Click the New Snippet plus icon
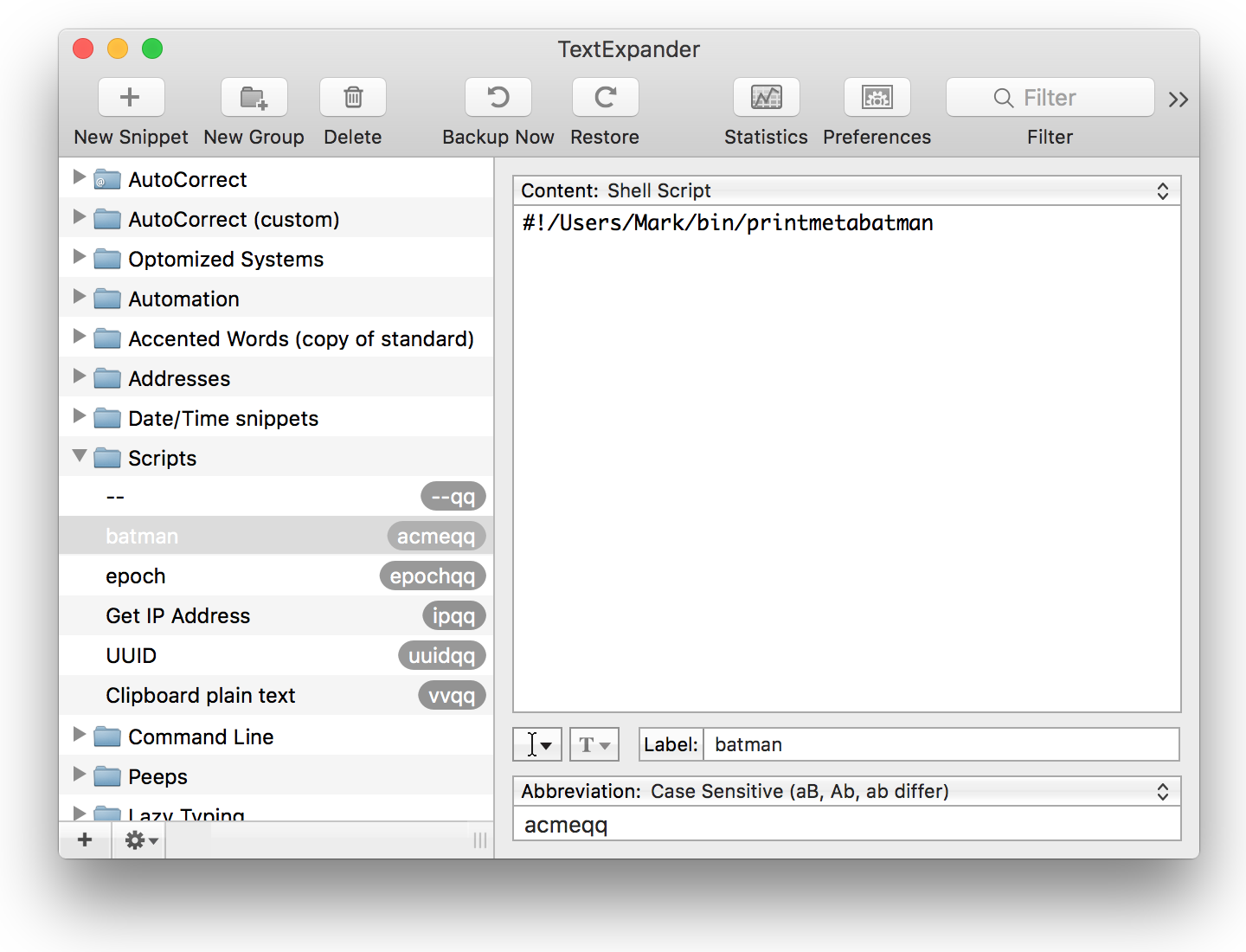The width and height of the screenshot is (1246, 952). 131,97
